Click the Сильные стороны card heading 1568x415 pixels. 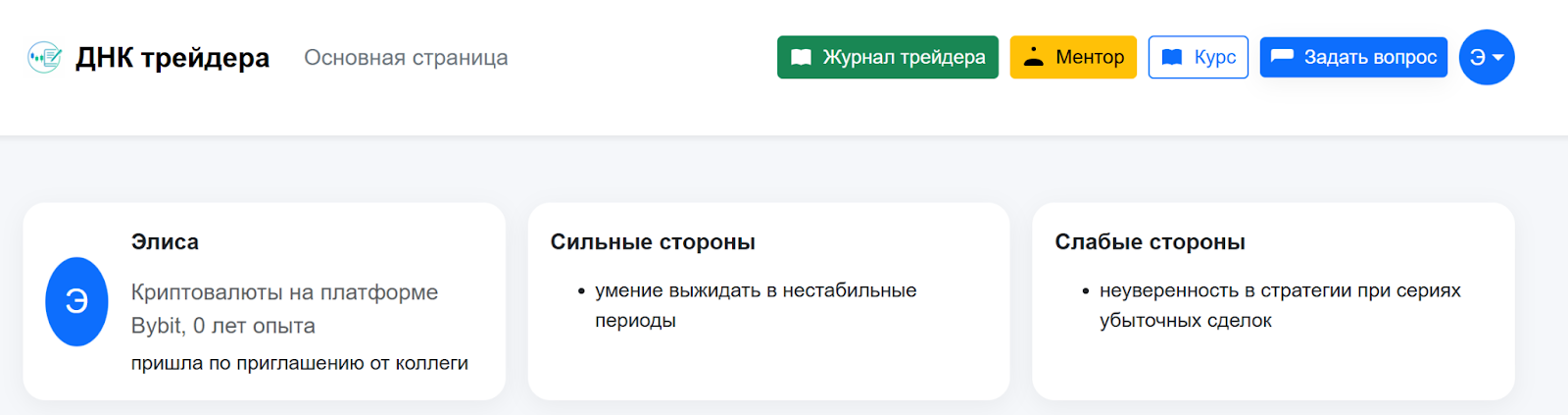point(653,242)
